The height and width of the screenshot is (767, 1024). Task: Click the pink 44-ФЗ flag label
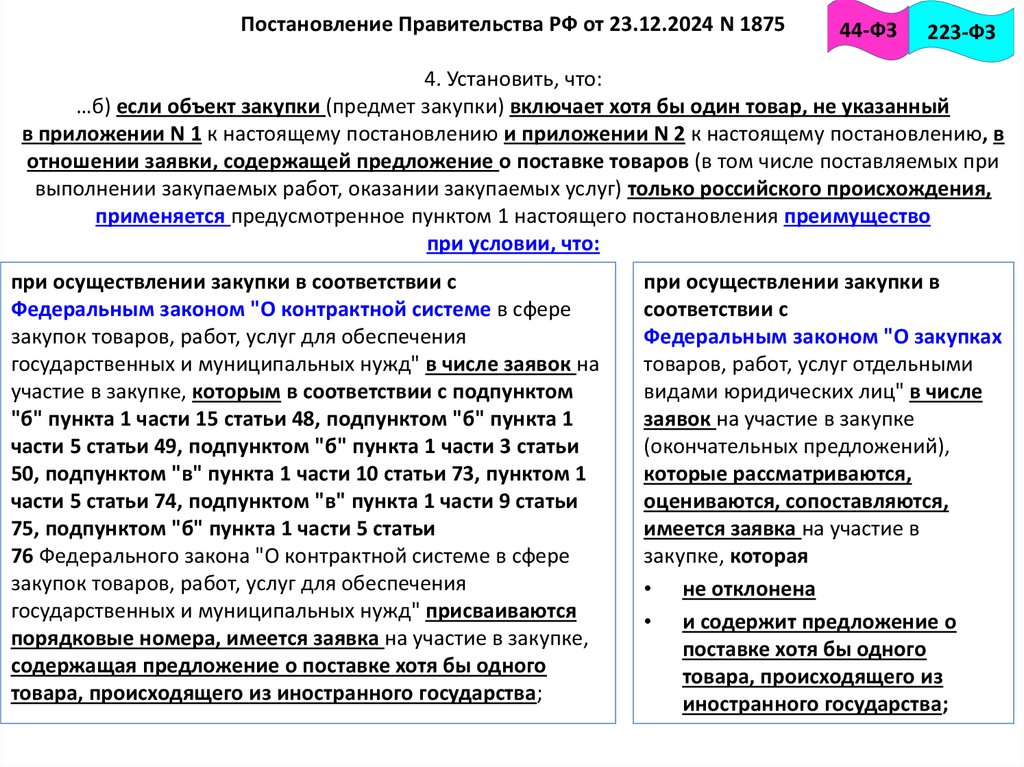tap(867, 30)
